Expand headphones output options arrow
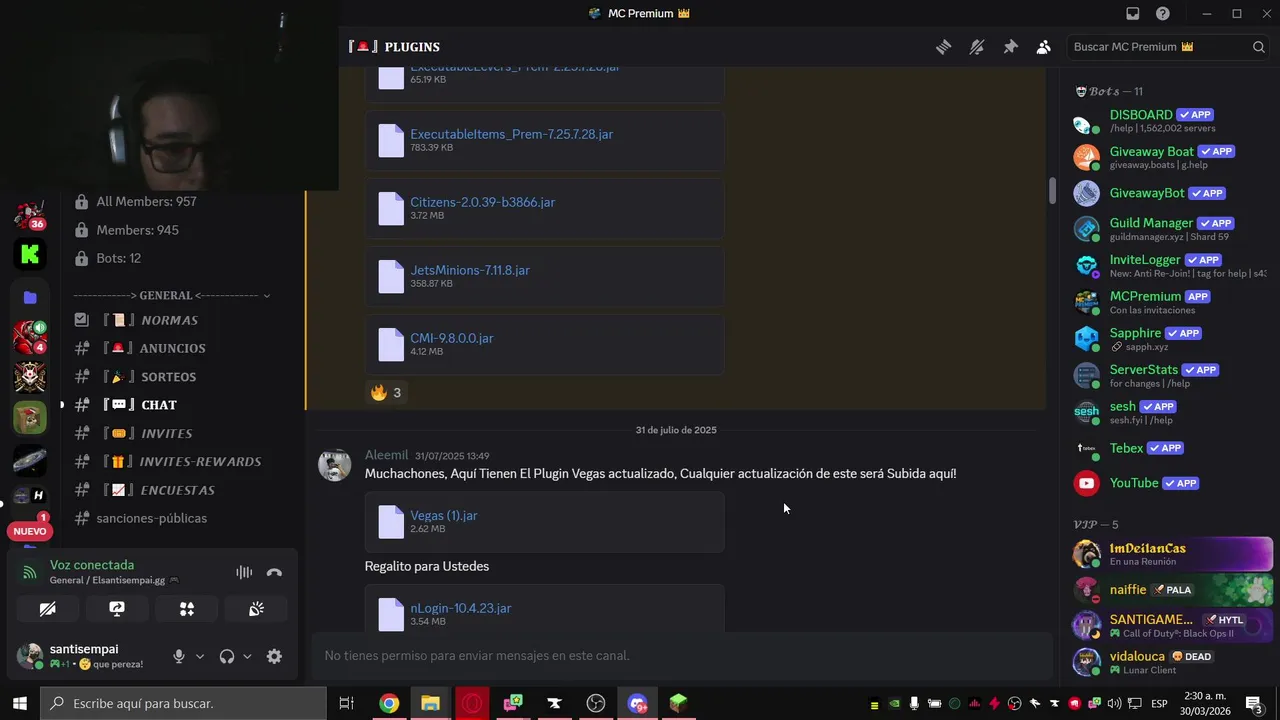 [248, 656]
